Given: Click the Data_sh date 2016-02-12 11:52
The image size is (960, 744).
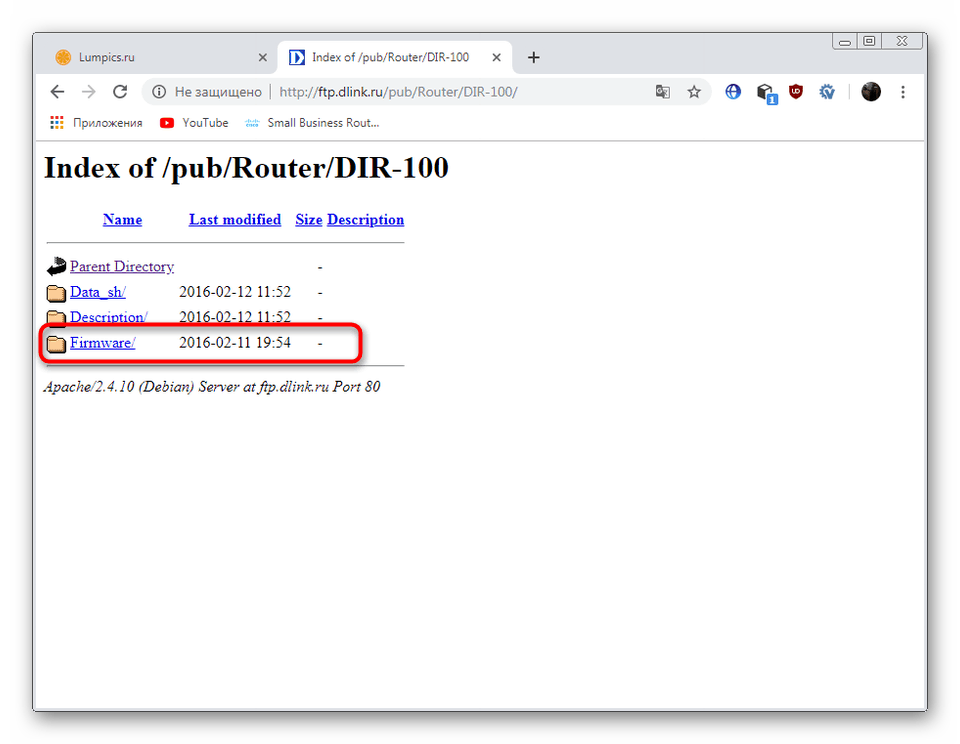Looking at the screenshot, I should point(235,292).
